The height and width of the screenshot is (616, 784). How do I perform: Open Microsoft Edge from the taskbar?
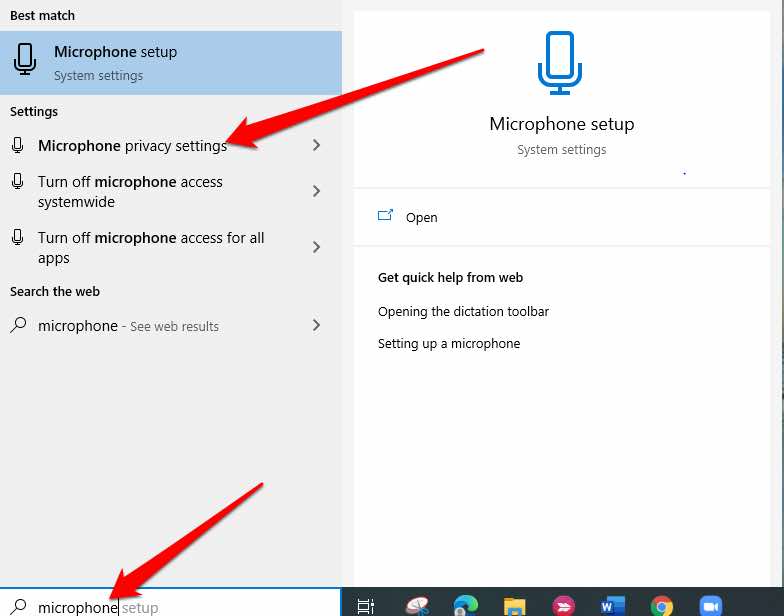point(466,605)
